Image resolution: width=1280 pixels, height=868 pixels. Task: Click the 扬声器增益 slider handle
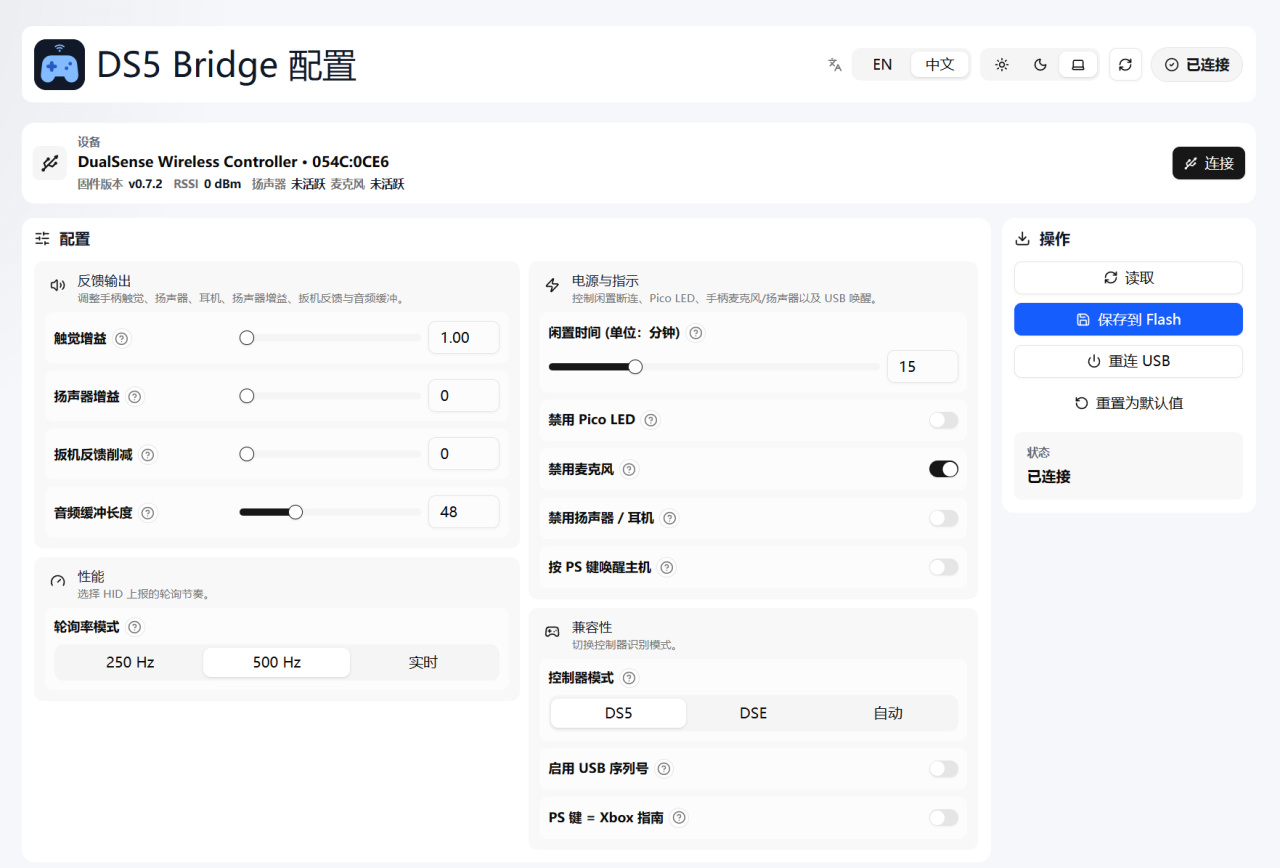click(247, 396)
